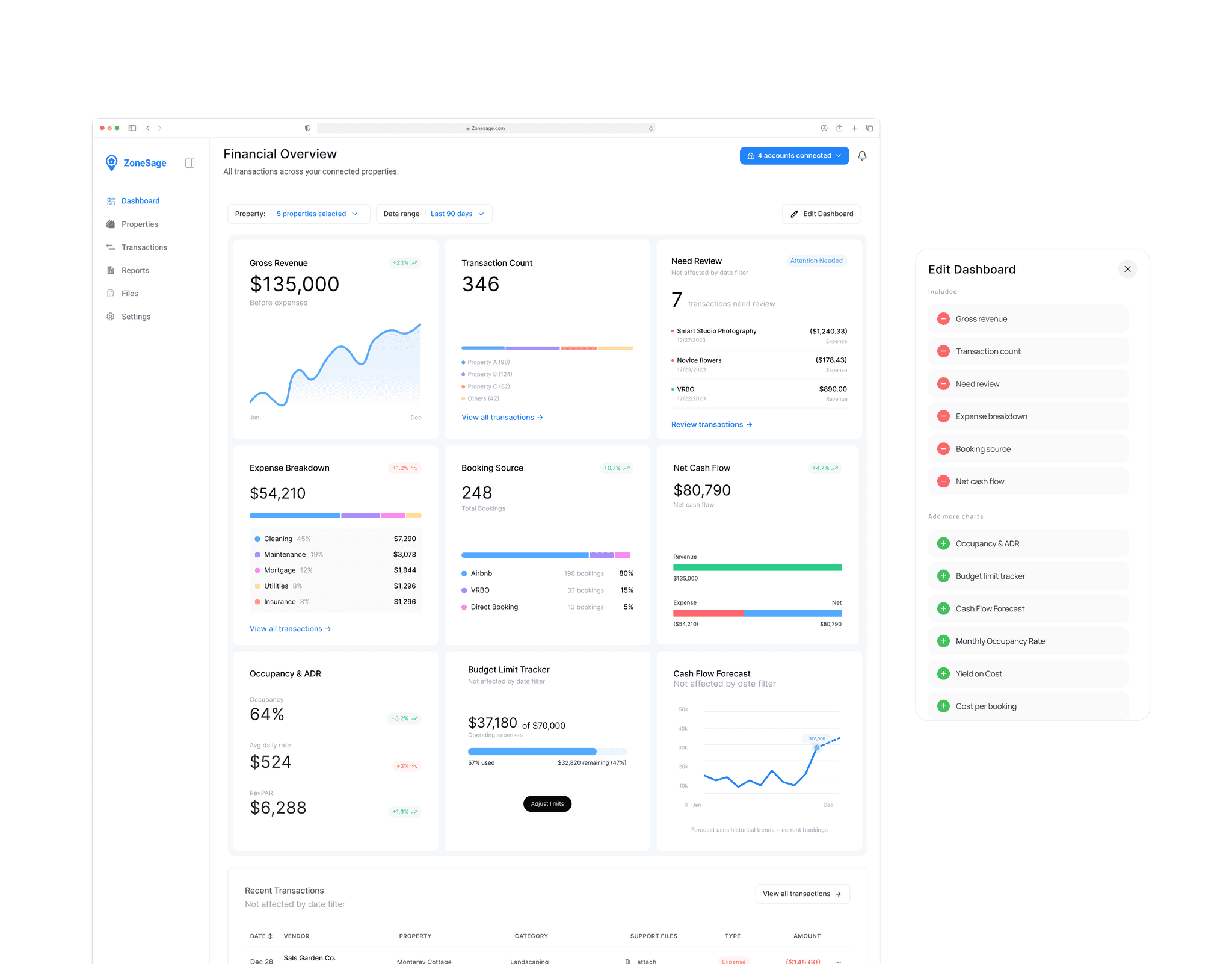Open Files in sidebar

point(122,293)
